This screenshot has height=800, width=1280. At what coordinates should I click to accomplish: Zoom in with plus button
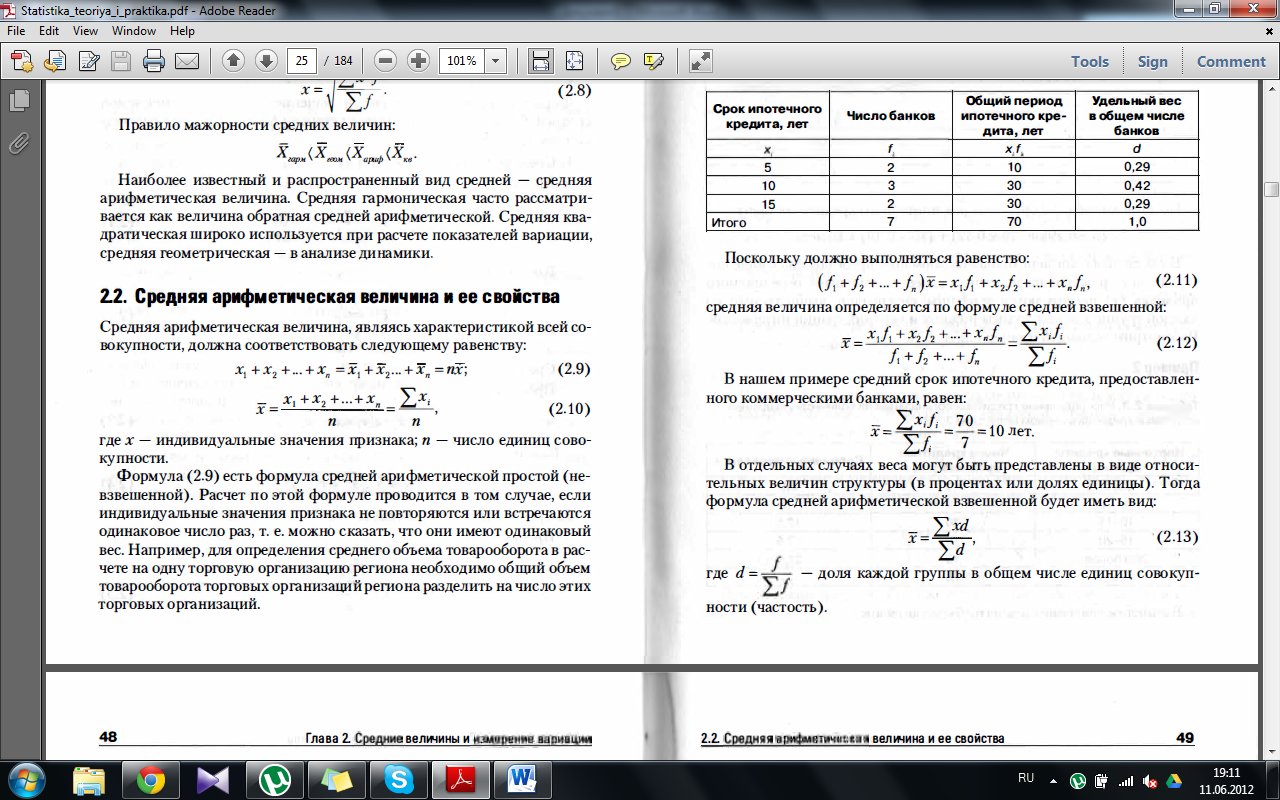pyautogui.click(x=418, y=61)
